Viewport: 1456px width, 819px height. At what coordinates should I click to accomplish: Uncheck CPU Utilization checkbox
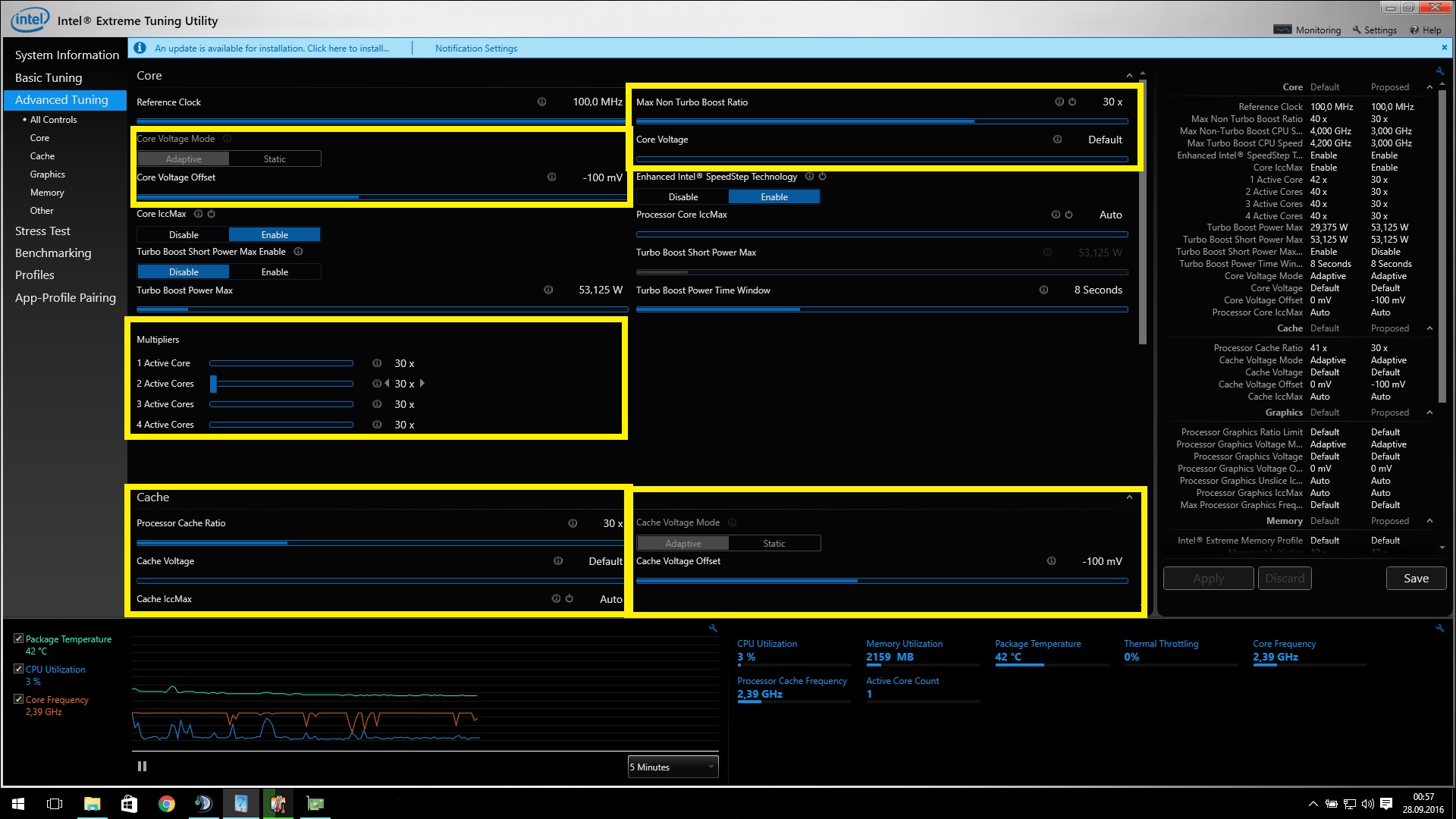(19, 669)
